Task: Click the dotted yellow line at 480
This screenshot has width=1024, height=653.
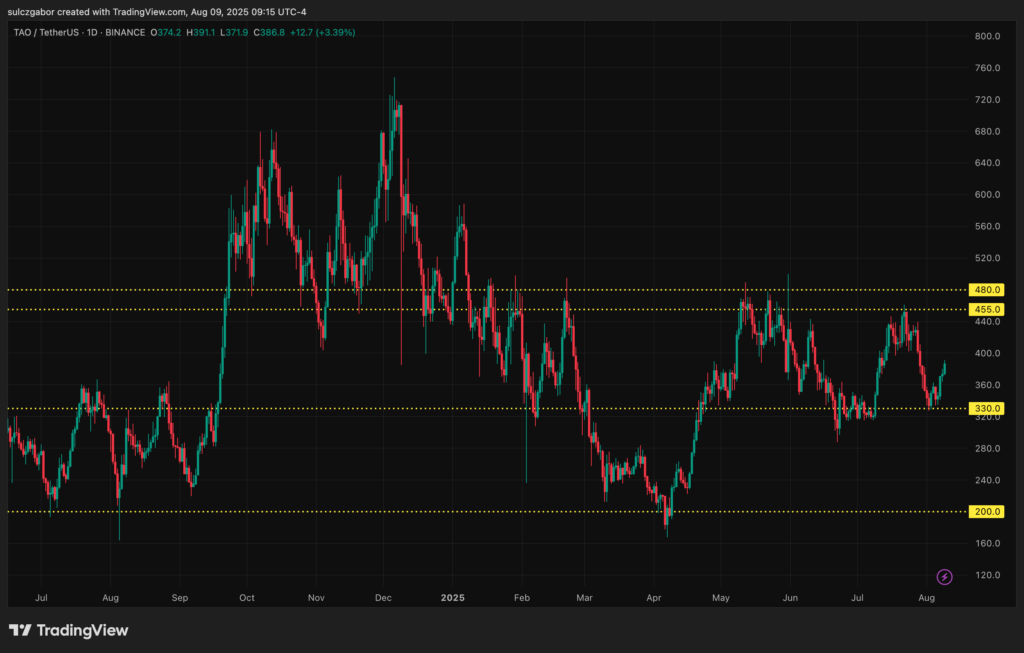Action: 487,289
